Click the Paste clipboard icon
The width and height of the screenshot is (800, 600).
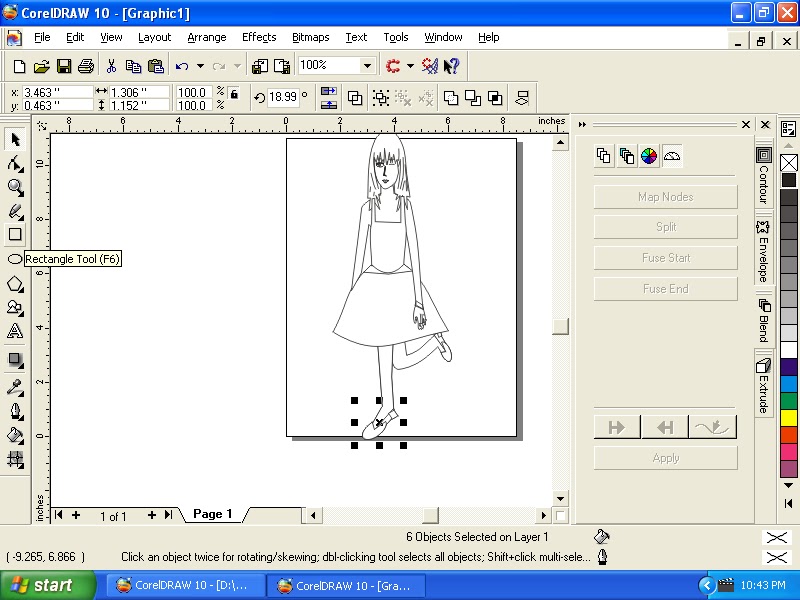pos(156,66)
